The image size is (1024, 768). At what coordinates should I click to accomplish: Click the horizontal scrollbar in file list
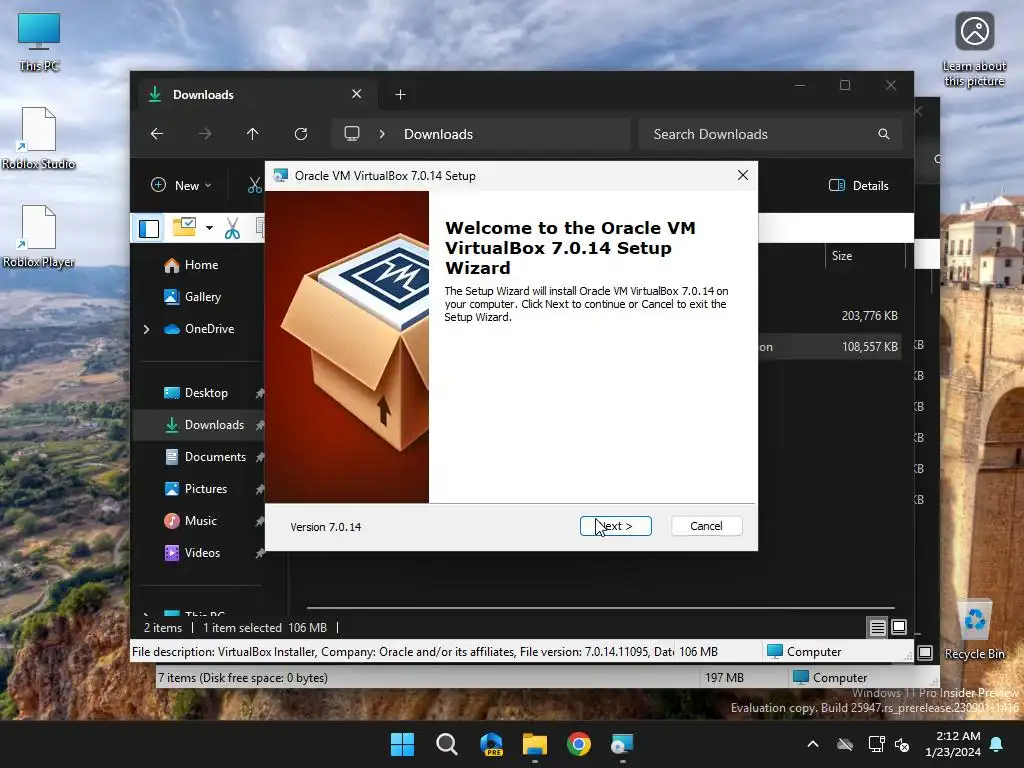tap(600, 608)
